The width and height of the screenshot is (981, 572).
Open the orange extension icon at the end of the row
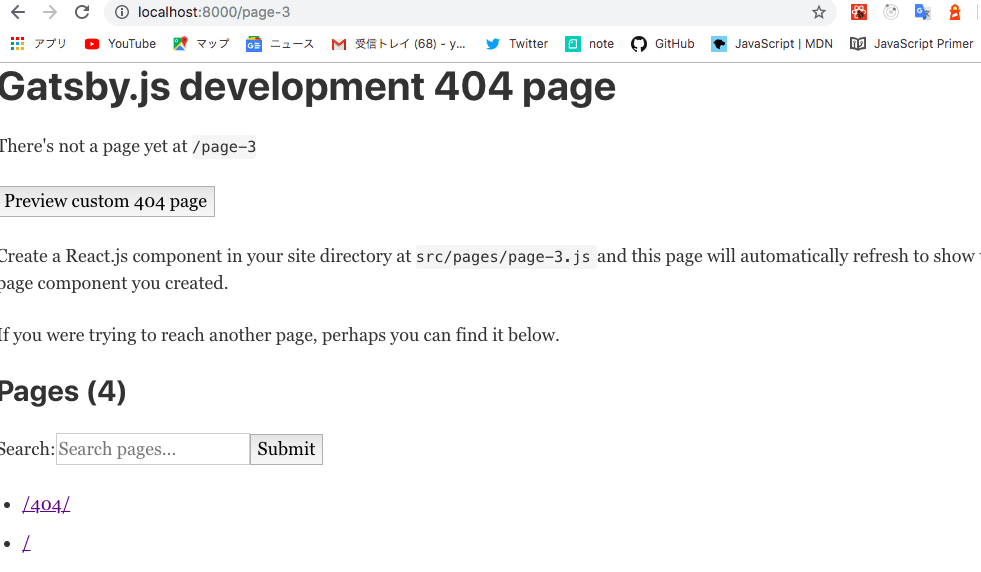click(x=955, y=12)
